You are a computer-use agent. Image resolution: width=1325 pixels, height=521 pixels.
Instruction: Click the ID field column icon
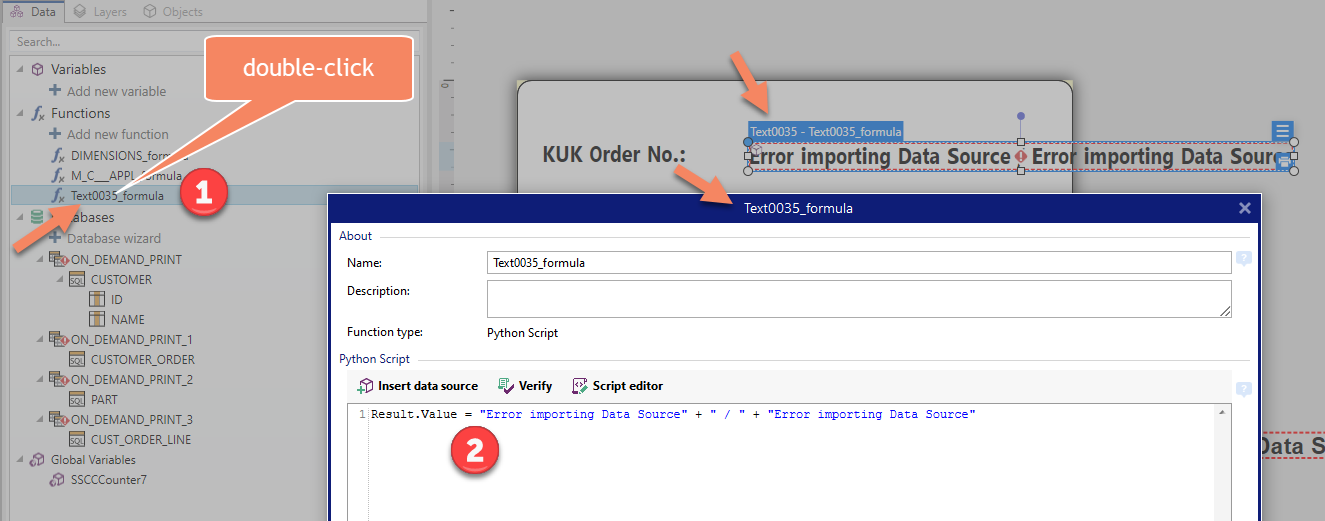[97, 299]
